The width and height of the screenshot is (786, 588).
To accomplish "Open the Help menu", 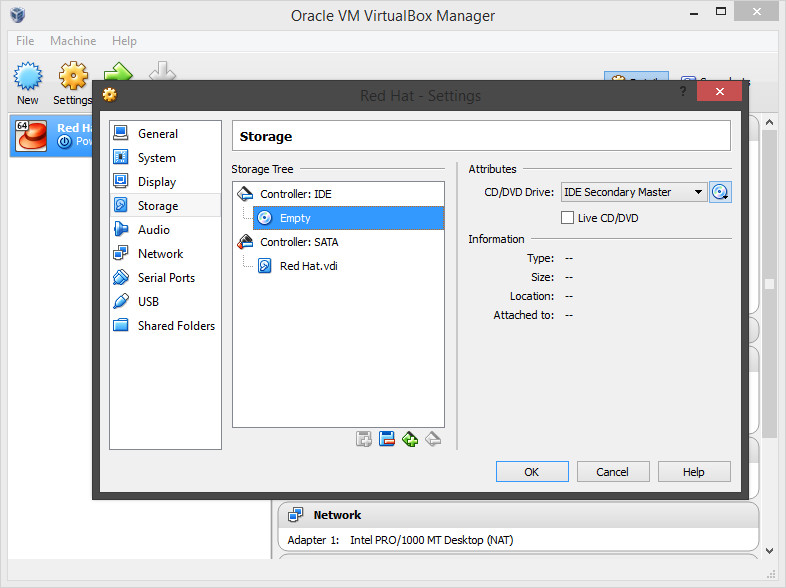I will pyautogui.click(x=124, y=41).
